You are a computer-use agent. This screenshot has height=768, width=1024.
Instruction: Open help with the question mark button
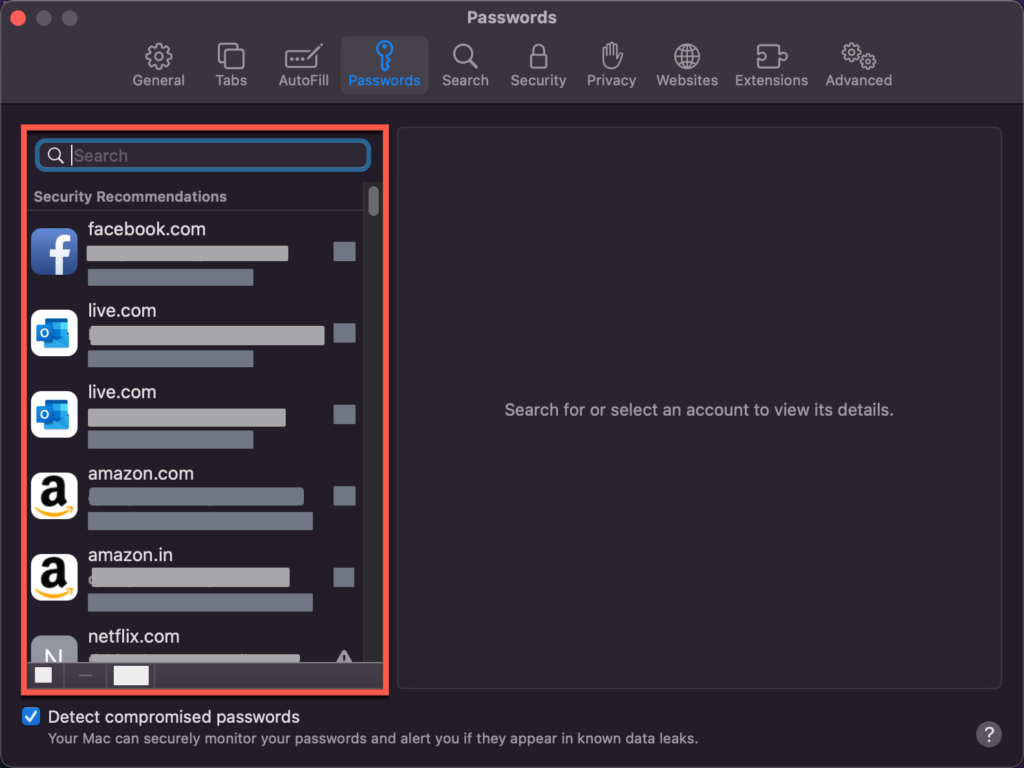pos(989,734)
